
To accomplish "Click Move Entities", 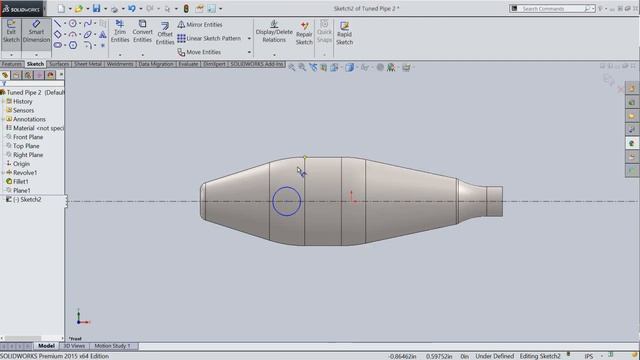I will pos(199,52).
